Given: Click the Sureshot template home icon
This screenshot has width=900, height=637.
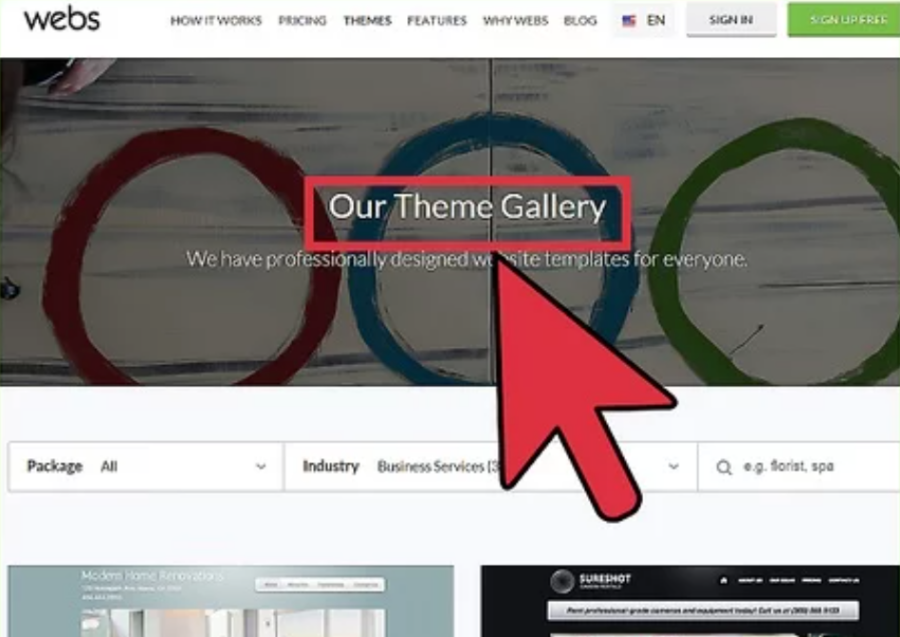Looking at the screenshot, I should (x=724, y=580).
